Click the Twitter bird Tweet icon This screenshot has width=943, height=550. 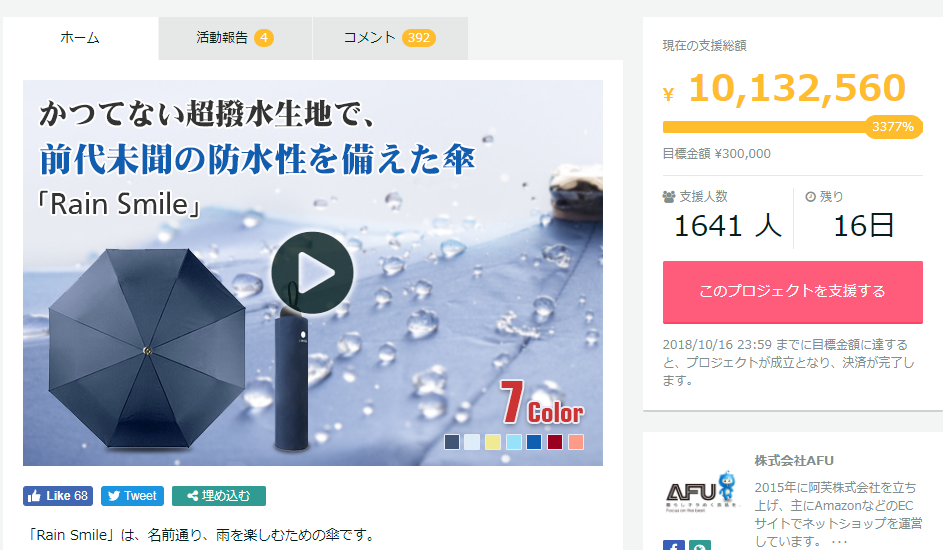pyautogui.click(x=114, y=496)
